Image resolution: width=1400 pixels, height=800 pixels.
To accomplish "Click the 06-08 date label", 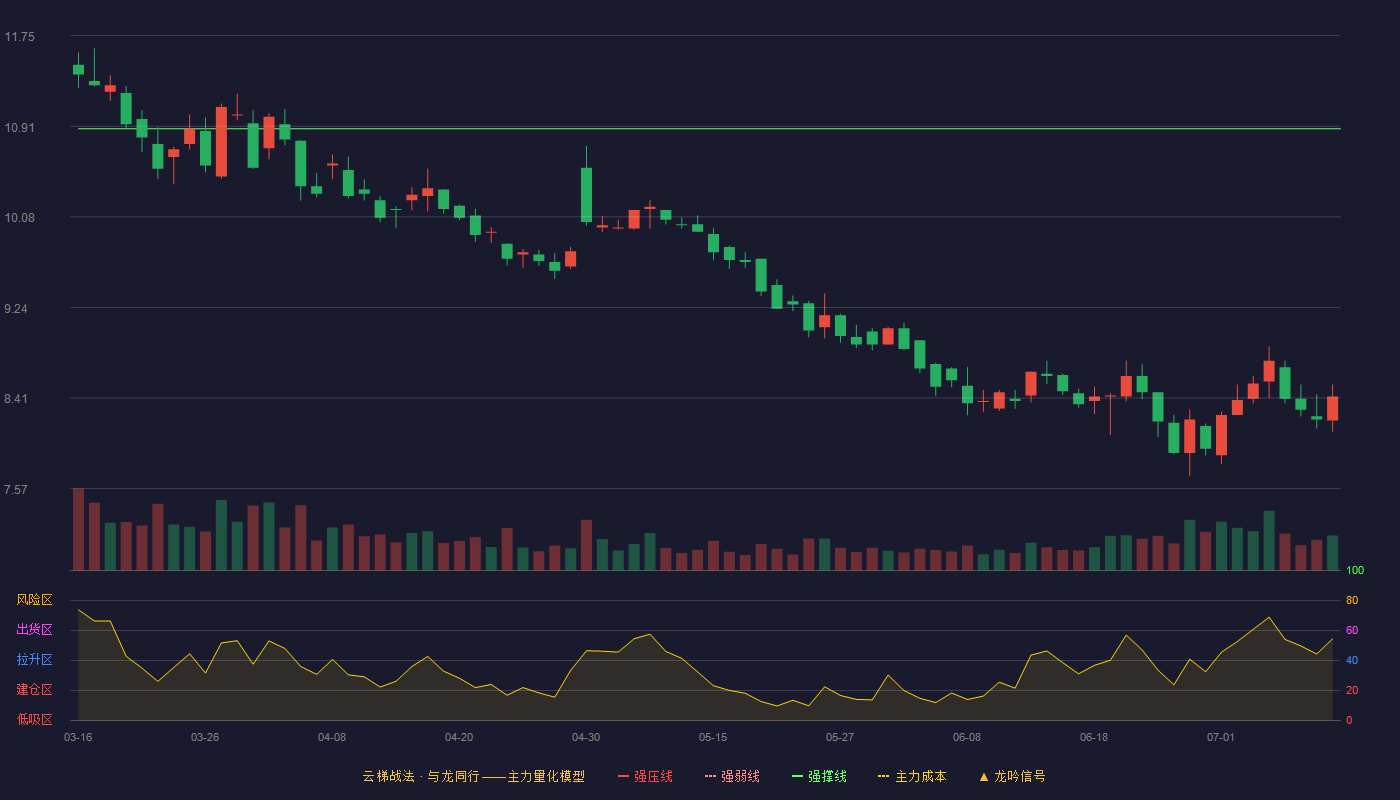I will coord(967,737).
